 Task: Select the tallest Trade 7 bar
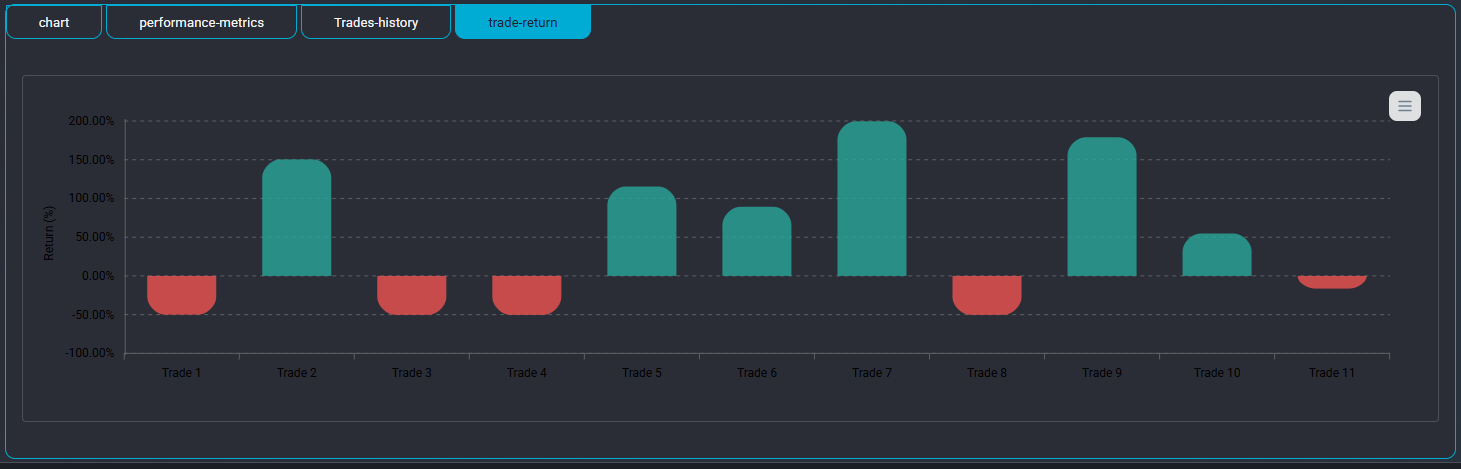[872, 199]
